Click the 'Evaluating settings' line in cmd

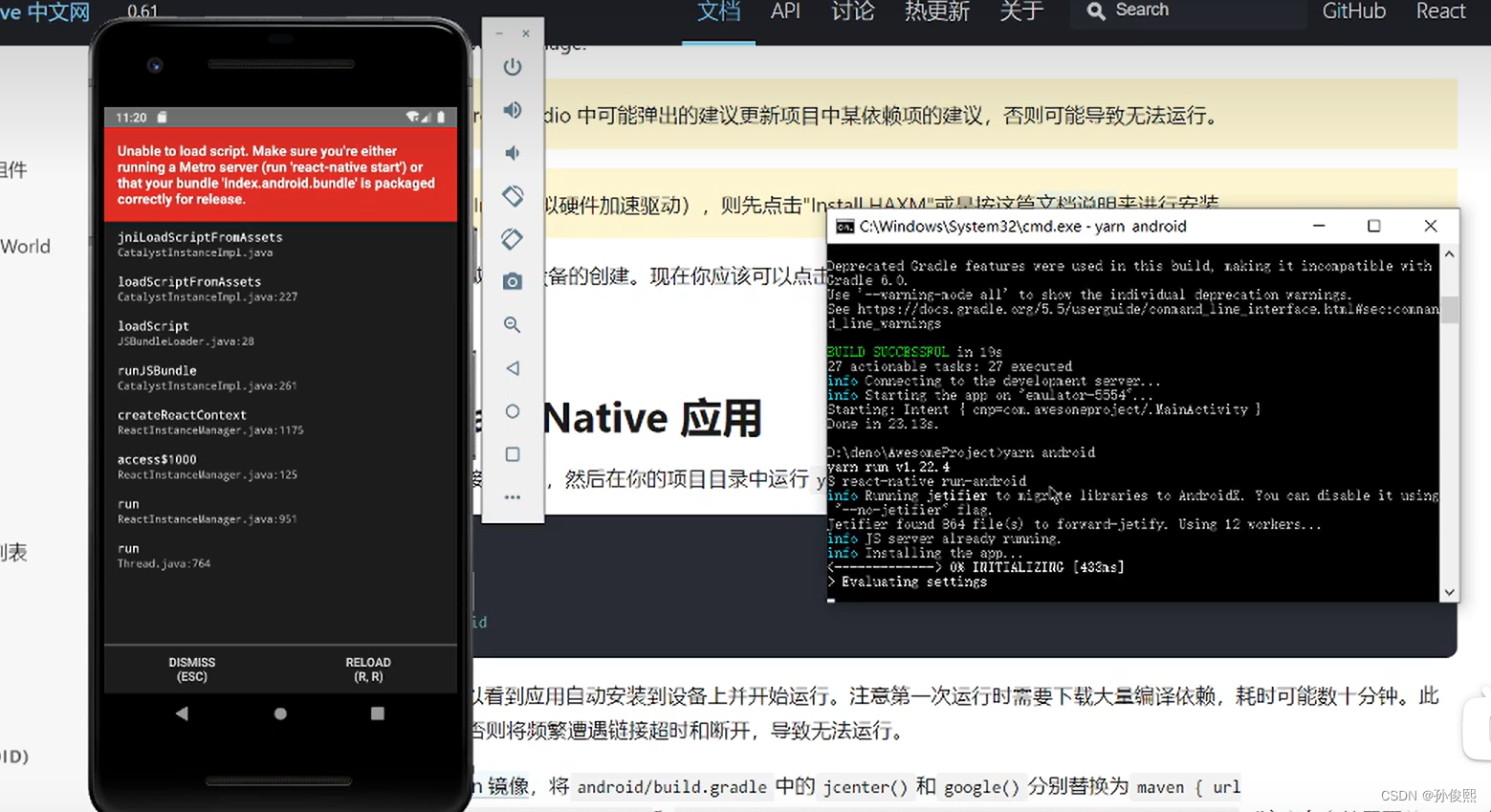tap(907, 582)
